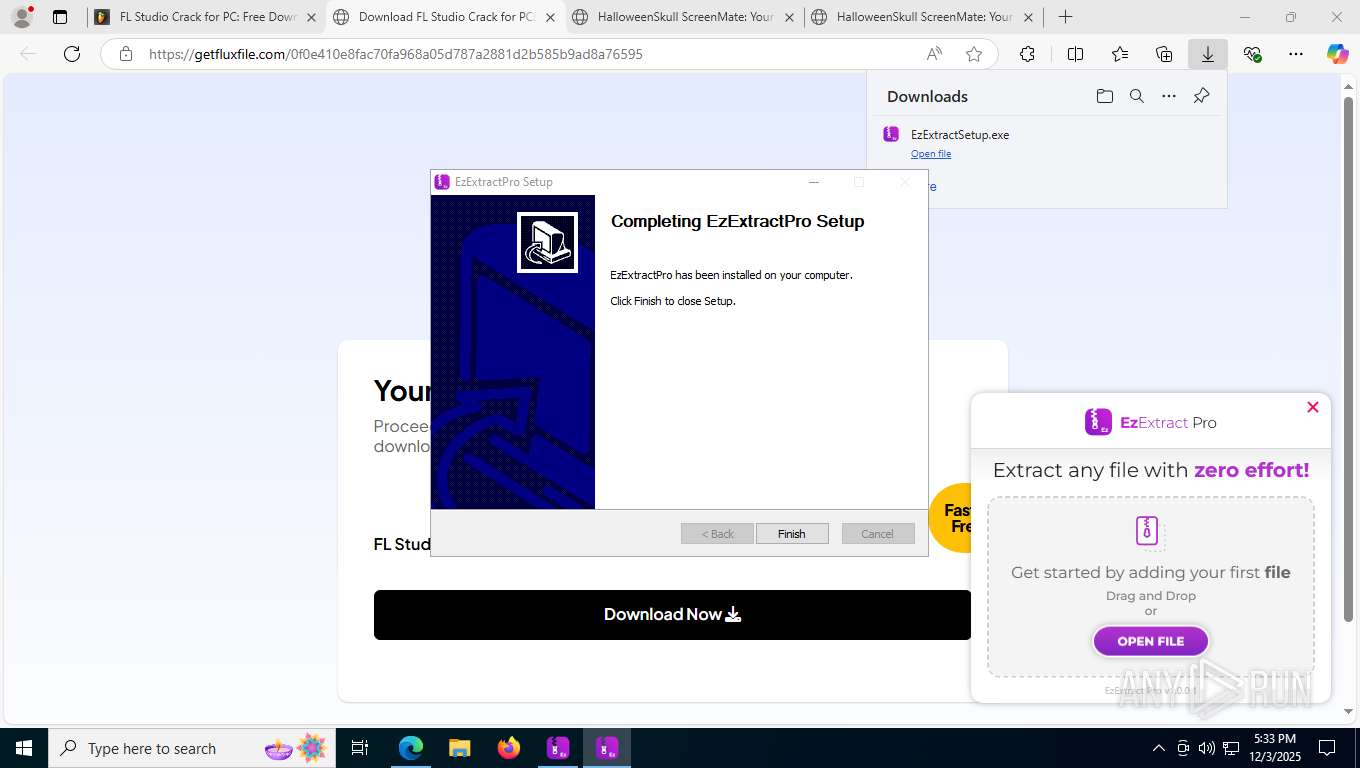Click the Downloads panel heading
The height and width of the screenshot is (768, 1360).
tap(927, 96)
